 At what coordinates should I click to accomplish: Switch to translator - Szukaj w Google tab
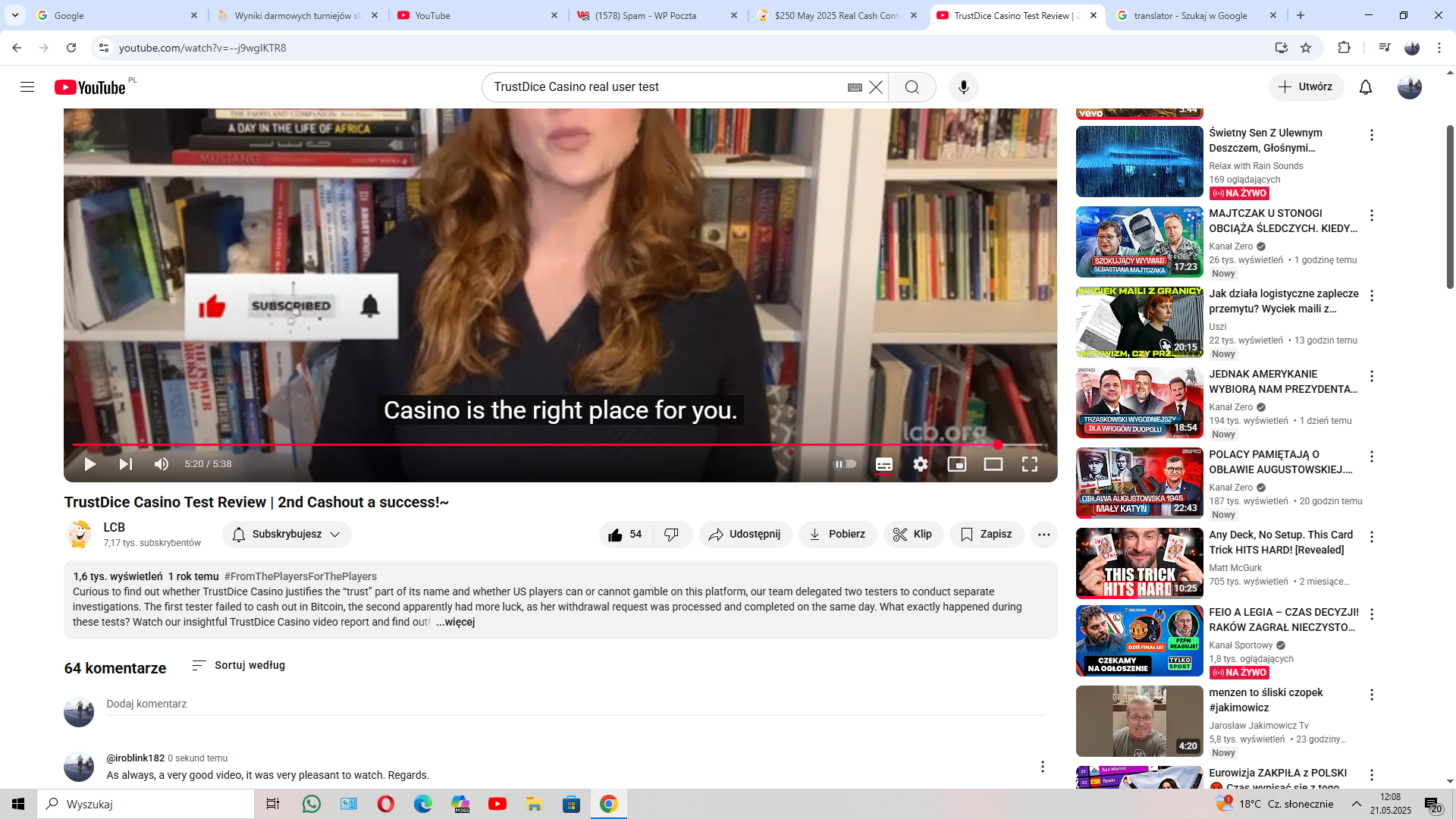(x=1197, y=15)
